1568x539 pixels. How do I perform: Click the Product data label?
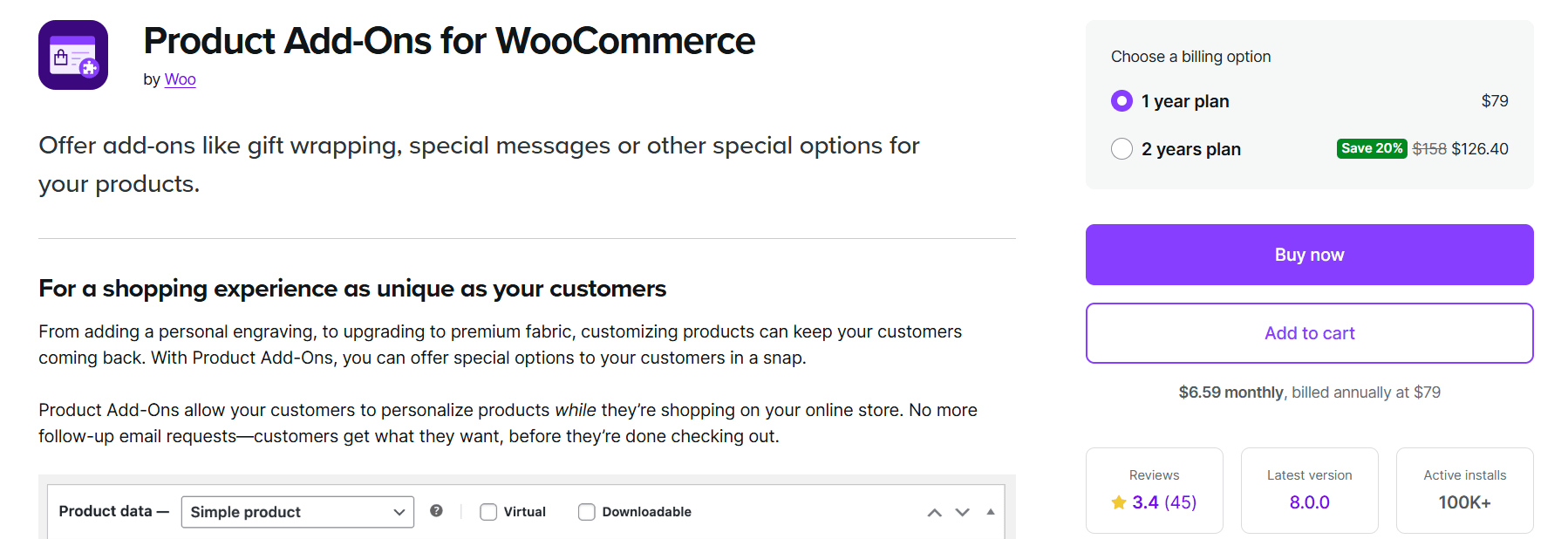(x=106, y=511)
